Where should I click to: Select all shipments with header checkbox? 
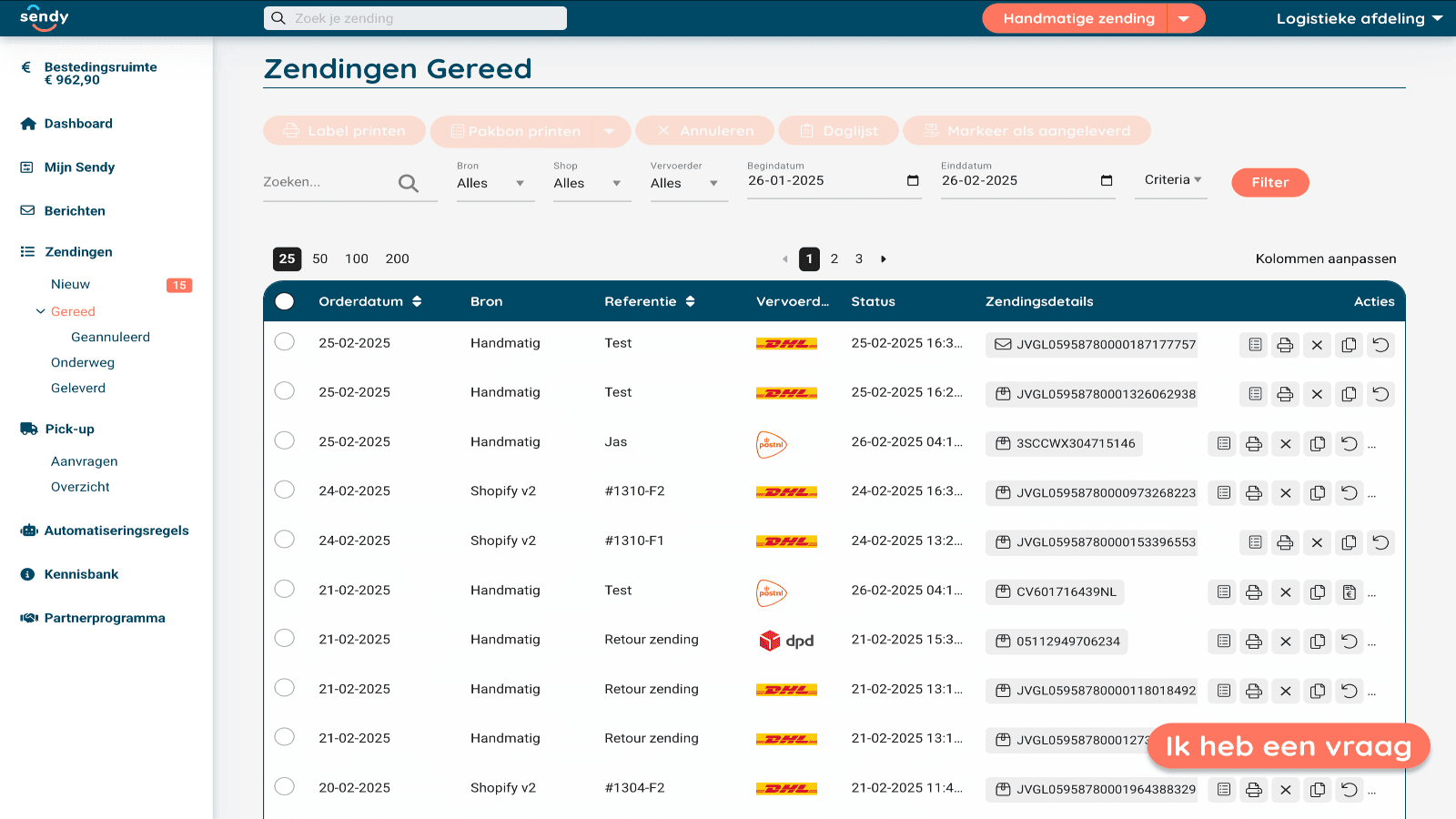pyautogui.click(x=284, y=301)
